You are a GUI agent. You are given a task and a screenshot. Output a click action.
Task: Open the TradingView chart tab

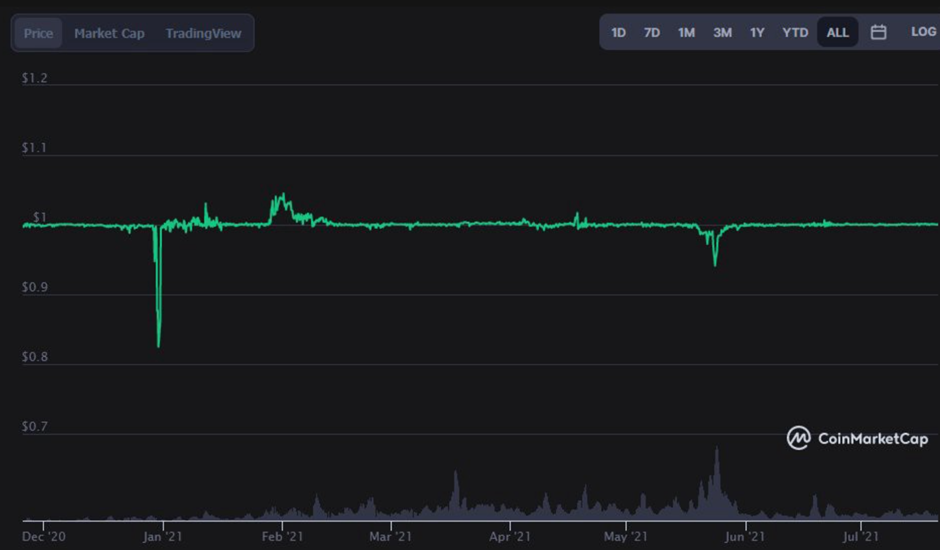203,33
